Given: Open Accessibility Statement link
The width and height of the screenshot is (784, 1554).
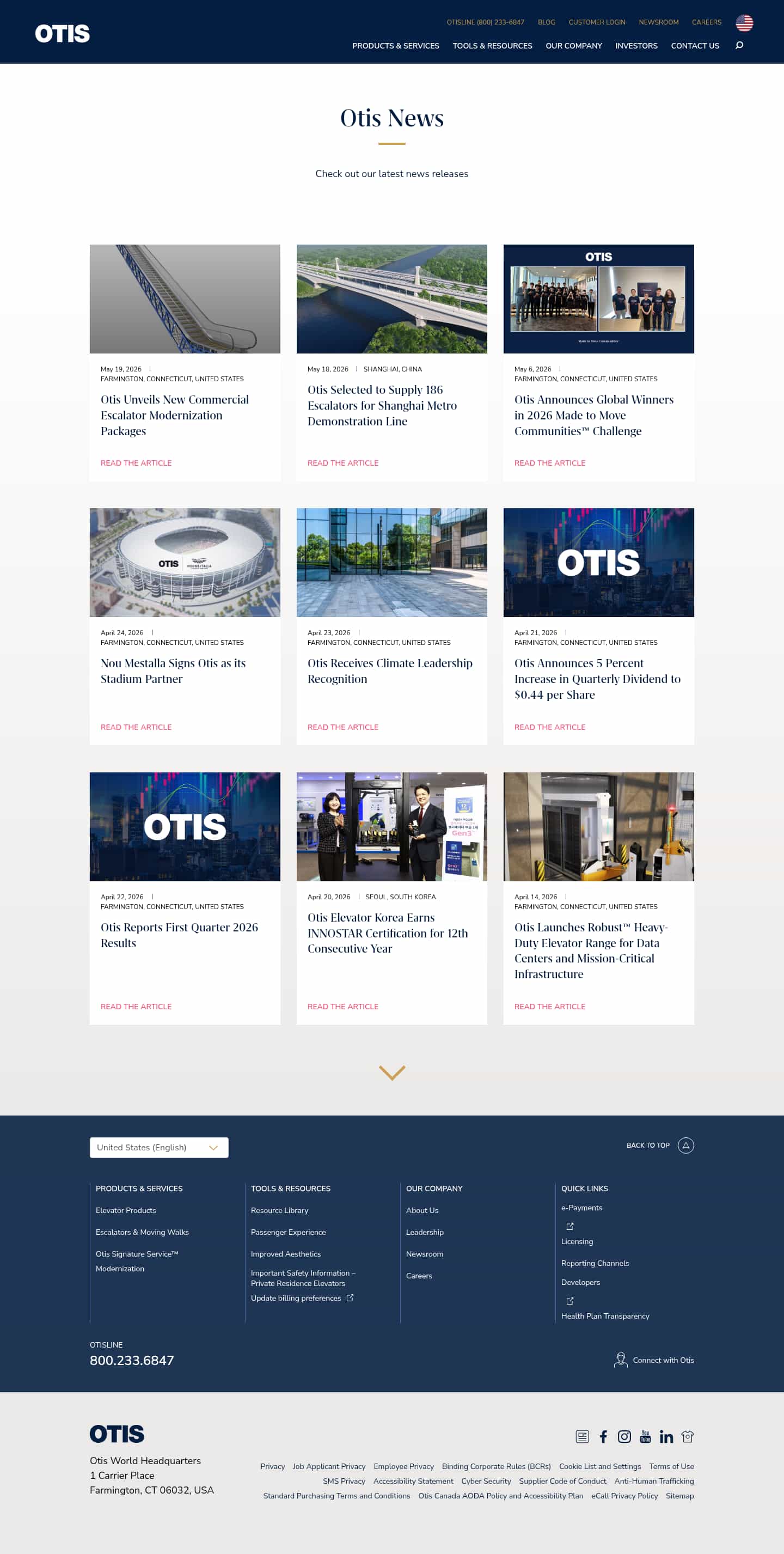Looking at the screenshot, I should point(413,1481).
